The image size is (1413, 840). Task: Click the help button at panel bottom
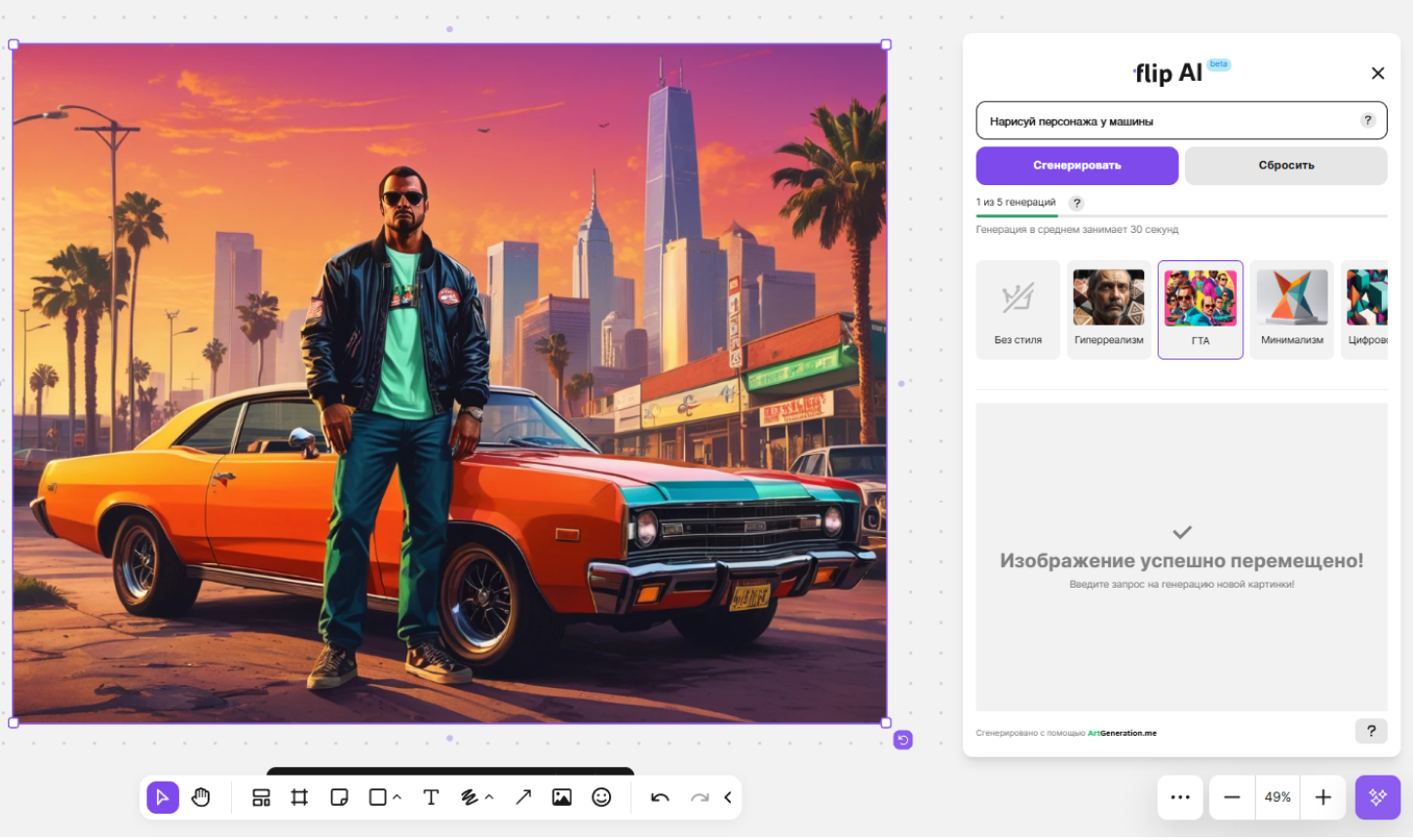coord(1371,731)
